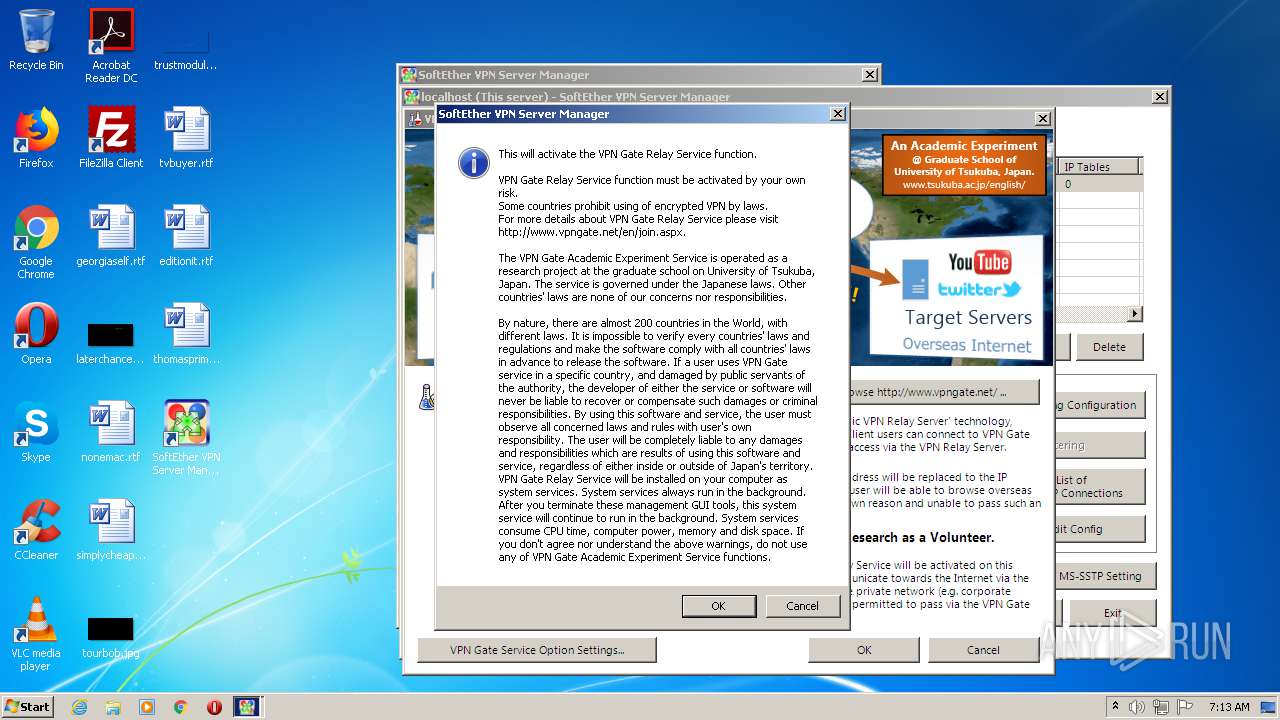Click the University of Tsukuba academic experiment banner
This screenshot has width=1280, height=720.
(964, 165)
